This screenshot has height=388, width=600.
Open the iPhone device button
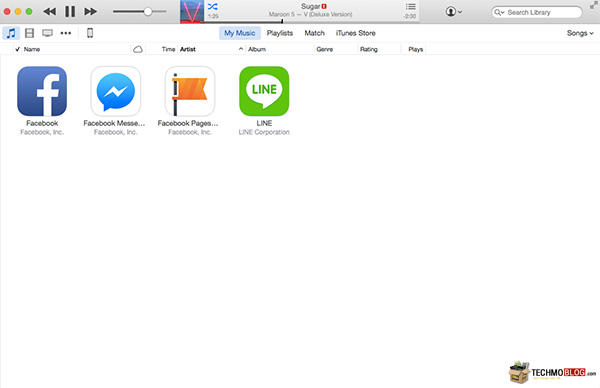tap(90, 33)
